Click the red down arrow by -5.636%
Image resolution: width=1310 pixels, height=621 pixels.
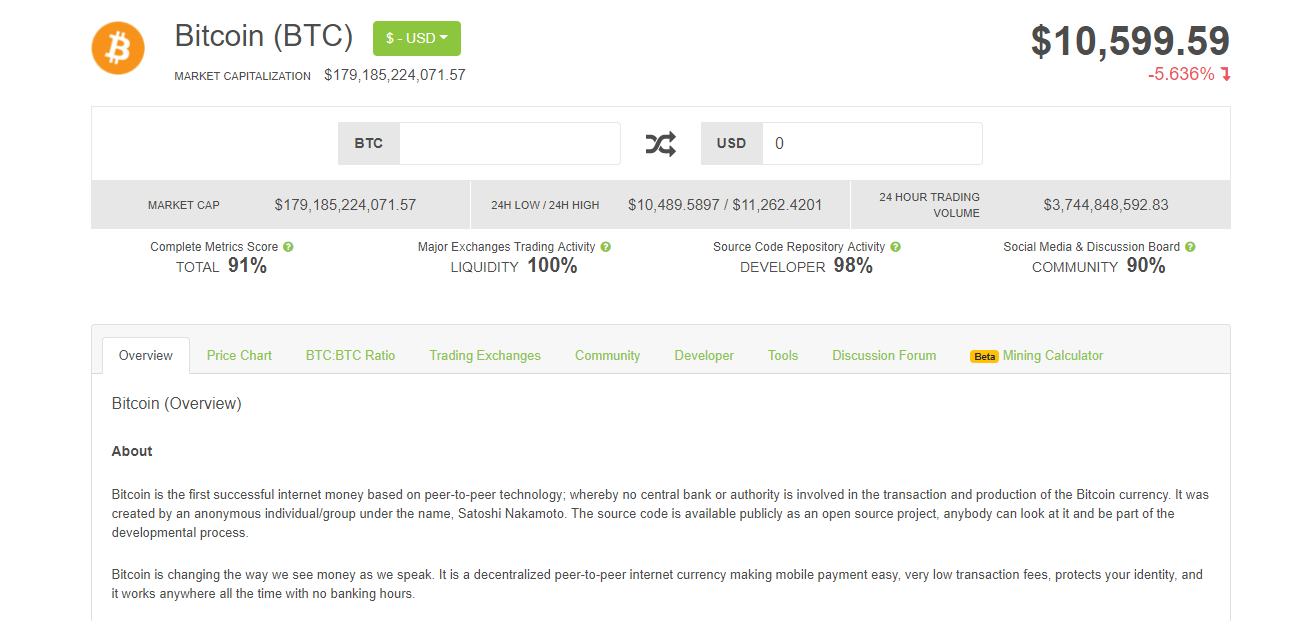(1226, 74)
